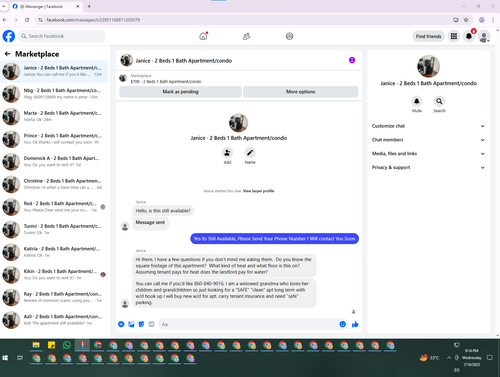Open the account profile avatar menu
500x377 pixels.
[484, 36]
